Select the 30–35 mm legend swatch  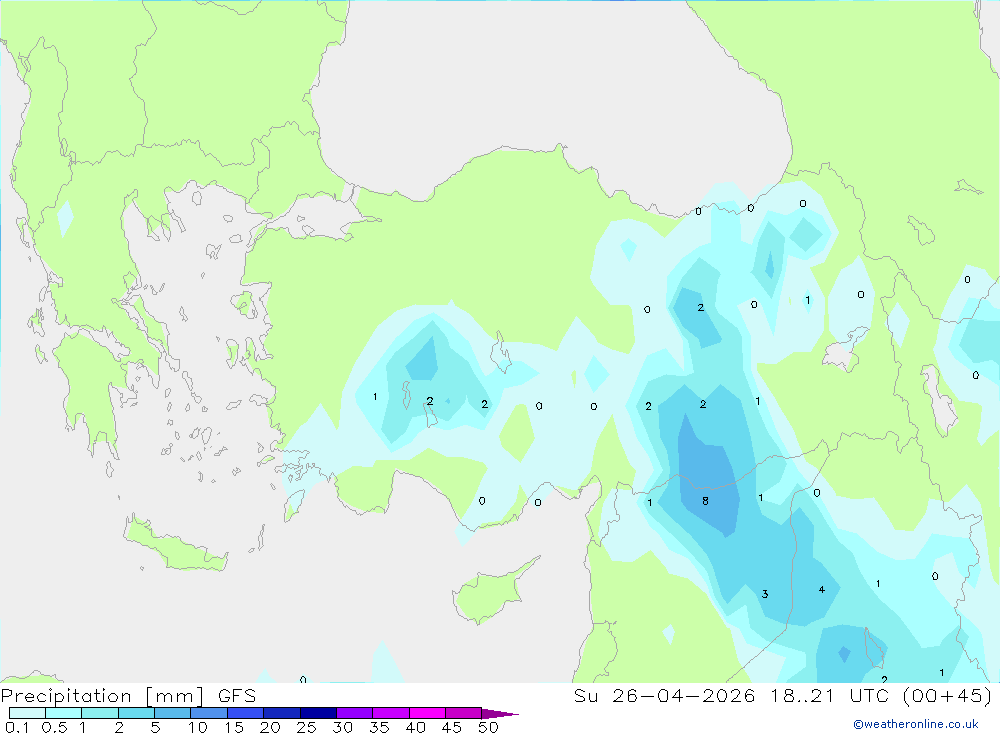[x=355, y=713]
